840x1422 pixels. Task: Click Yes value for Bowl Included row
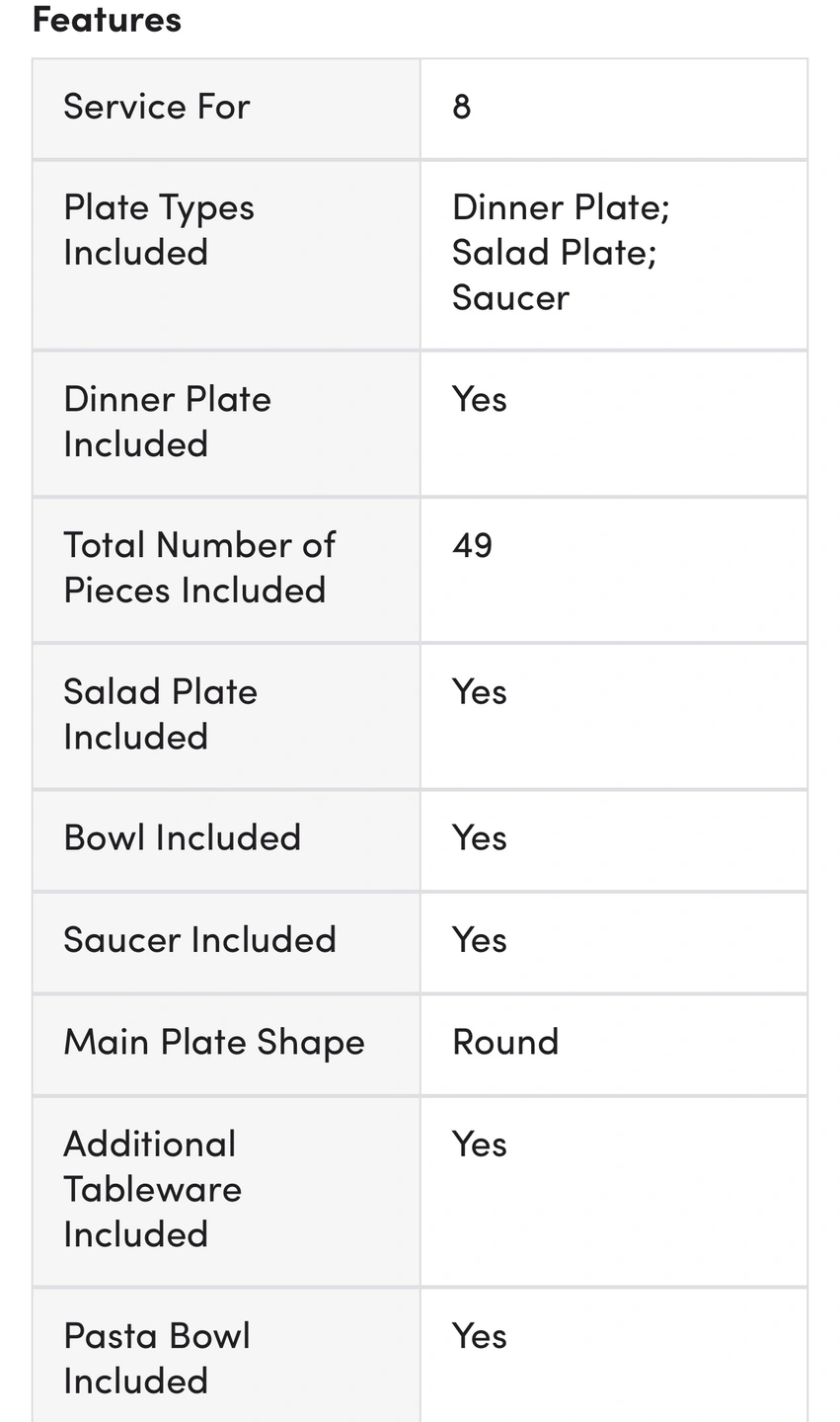tap(480, 838)
